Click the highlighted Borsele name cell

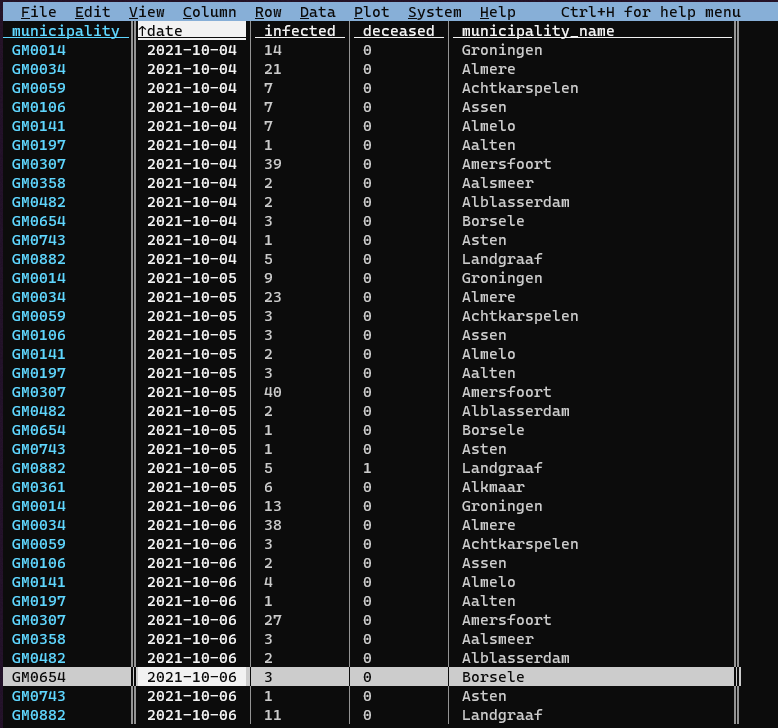pos(493,677)
